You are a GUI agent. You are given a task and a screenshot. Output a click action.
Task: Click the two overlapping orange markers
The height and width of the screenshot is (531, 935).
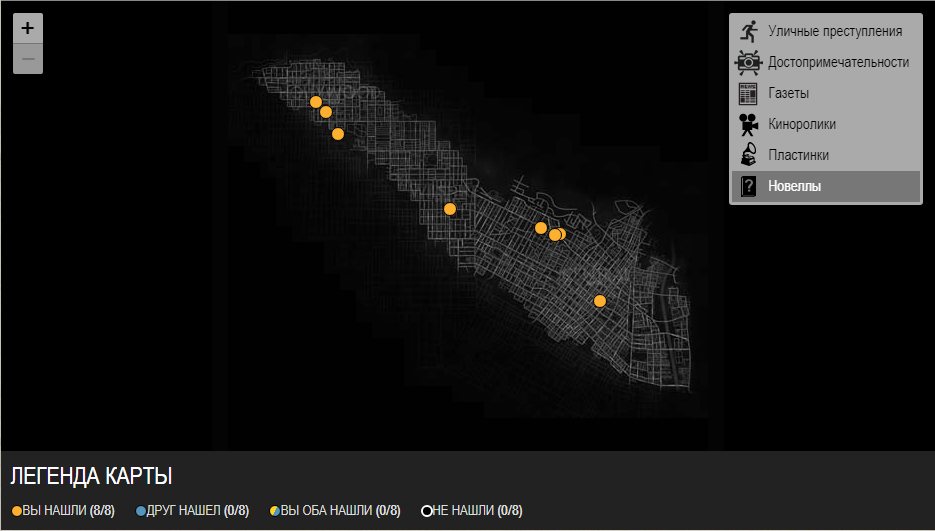coord(558,235)
